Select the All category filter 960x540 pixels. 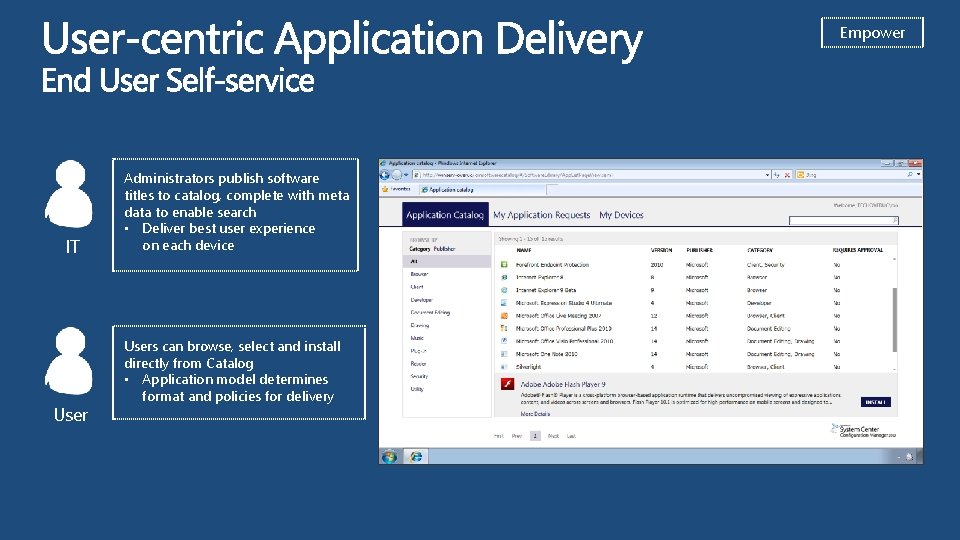(x=447, y=261)
